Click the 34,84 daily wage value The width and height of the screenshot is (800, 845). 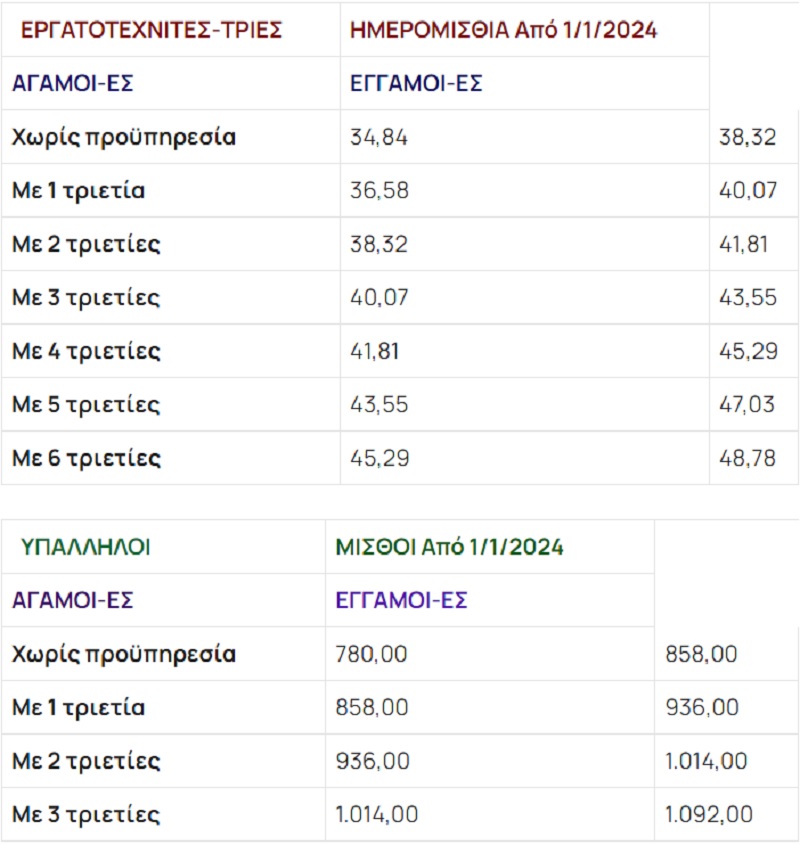379,137
